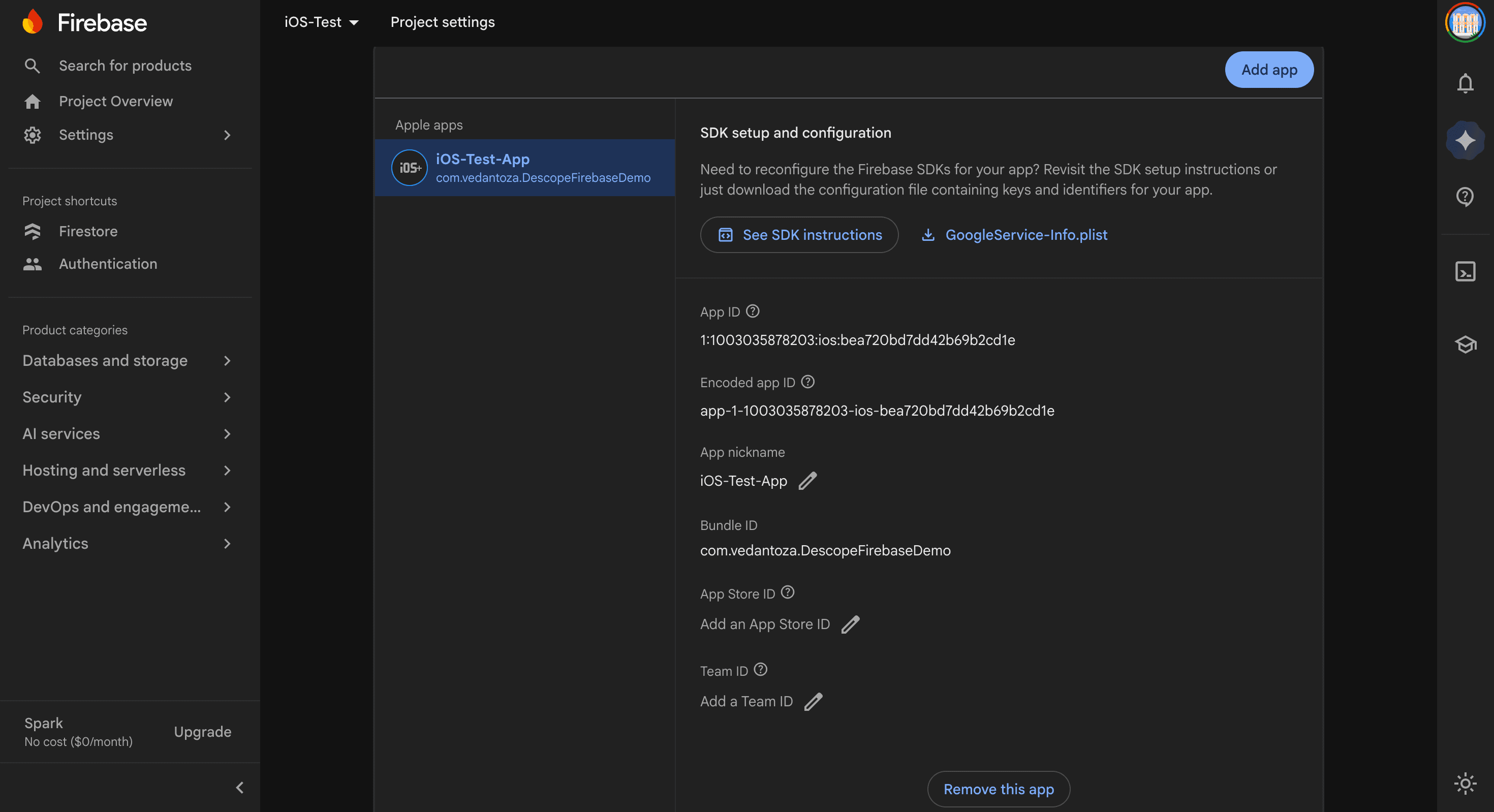Click the 'Add an App Store ID' text

765,624
